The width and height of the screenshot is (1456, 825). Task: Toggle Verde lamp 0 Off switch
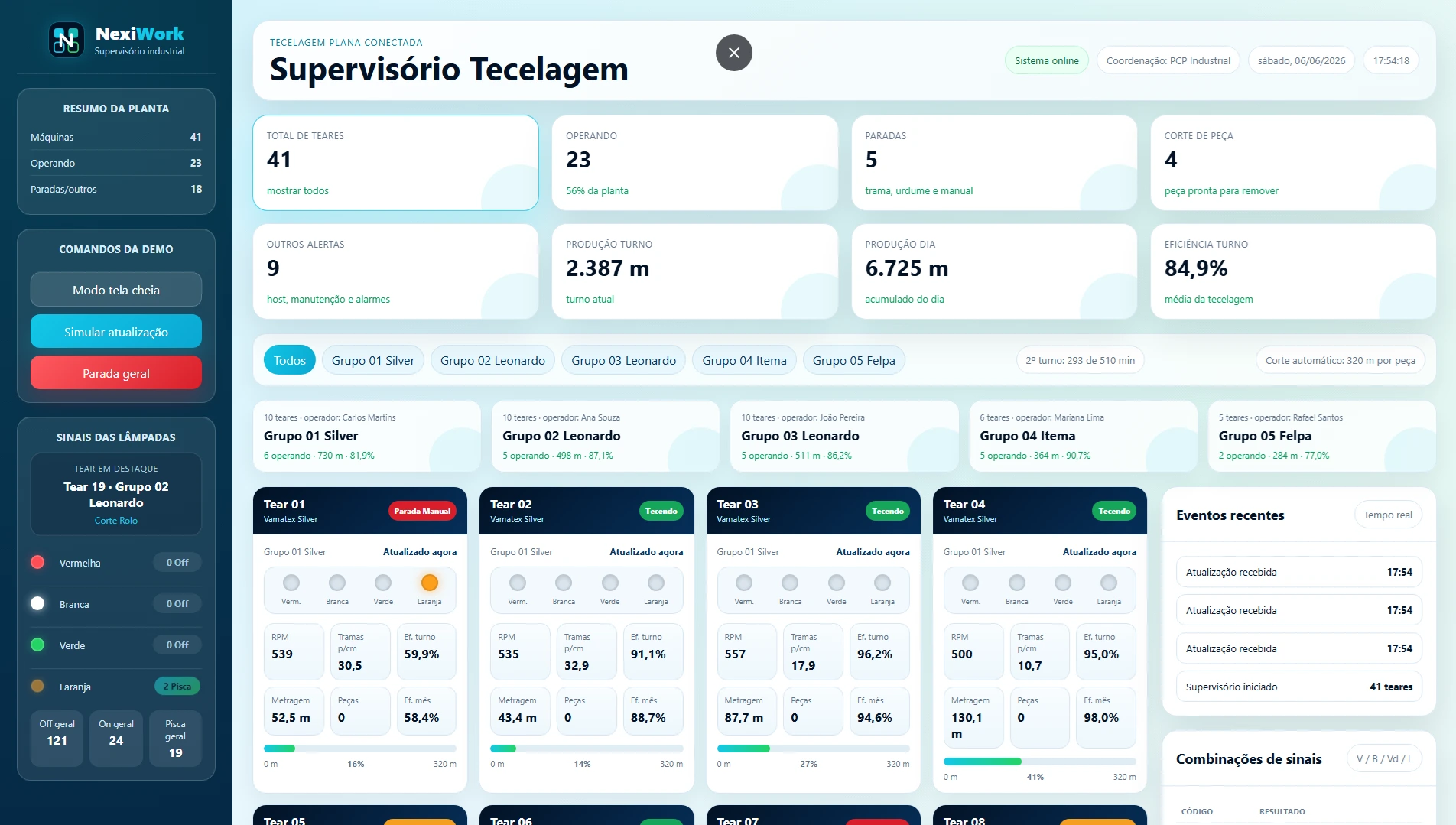tap(177, 645)
